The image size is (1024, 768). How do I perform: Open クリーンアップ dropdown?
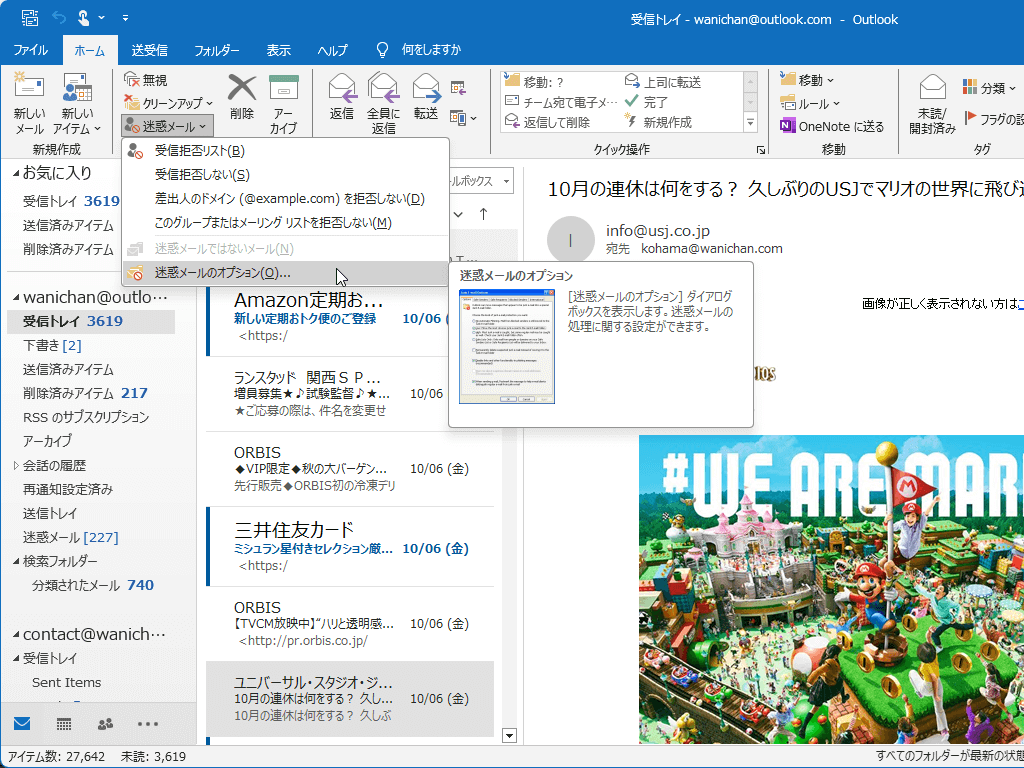(x=168, y=103)
